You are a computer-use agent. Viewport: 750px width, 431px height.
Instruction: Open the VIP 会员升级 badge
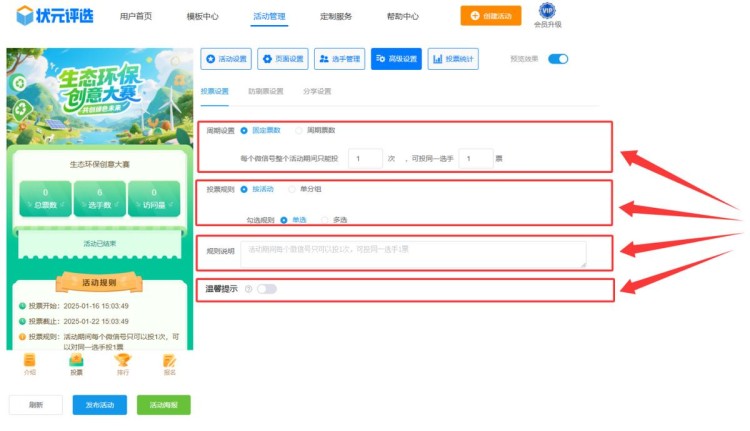tap(547, 11)
